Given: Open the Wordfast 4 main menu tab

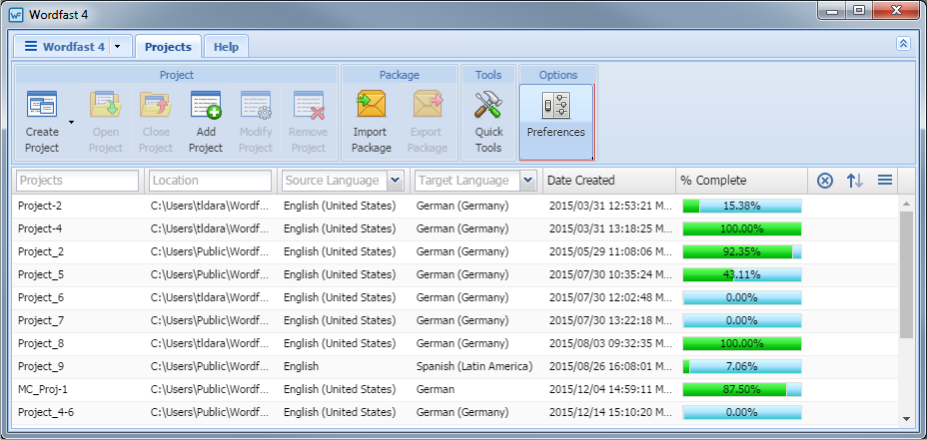Looking at the screenshot, I should pos(65,47).
